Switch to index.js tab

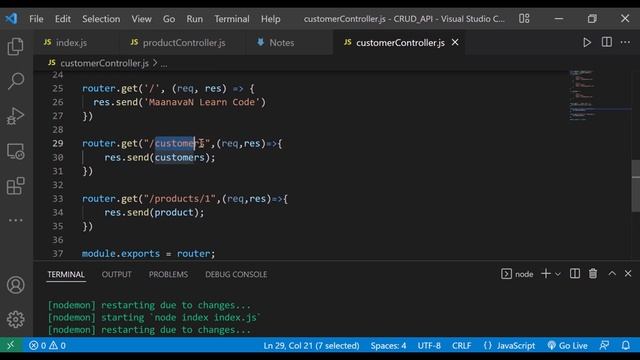[76, 42]
